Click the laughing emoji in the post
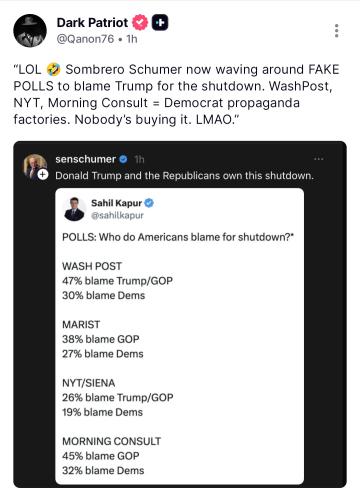This screenshot has width=360, height=500. tap(53, 69)
